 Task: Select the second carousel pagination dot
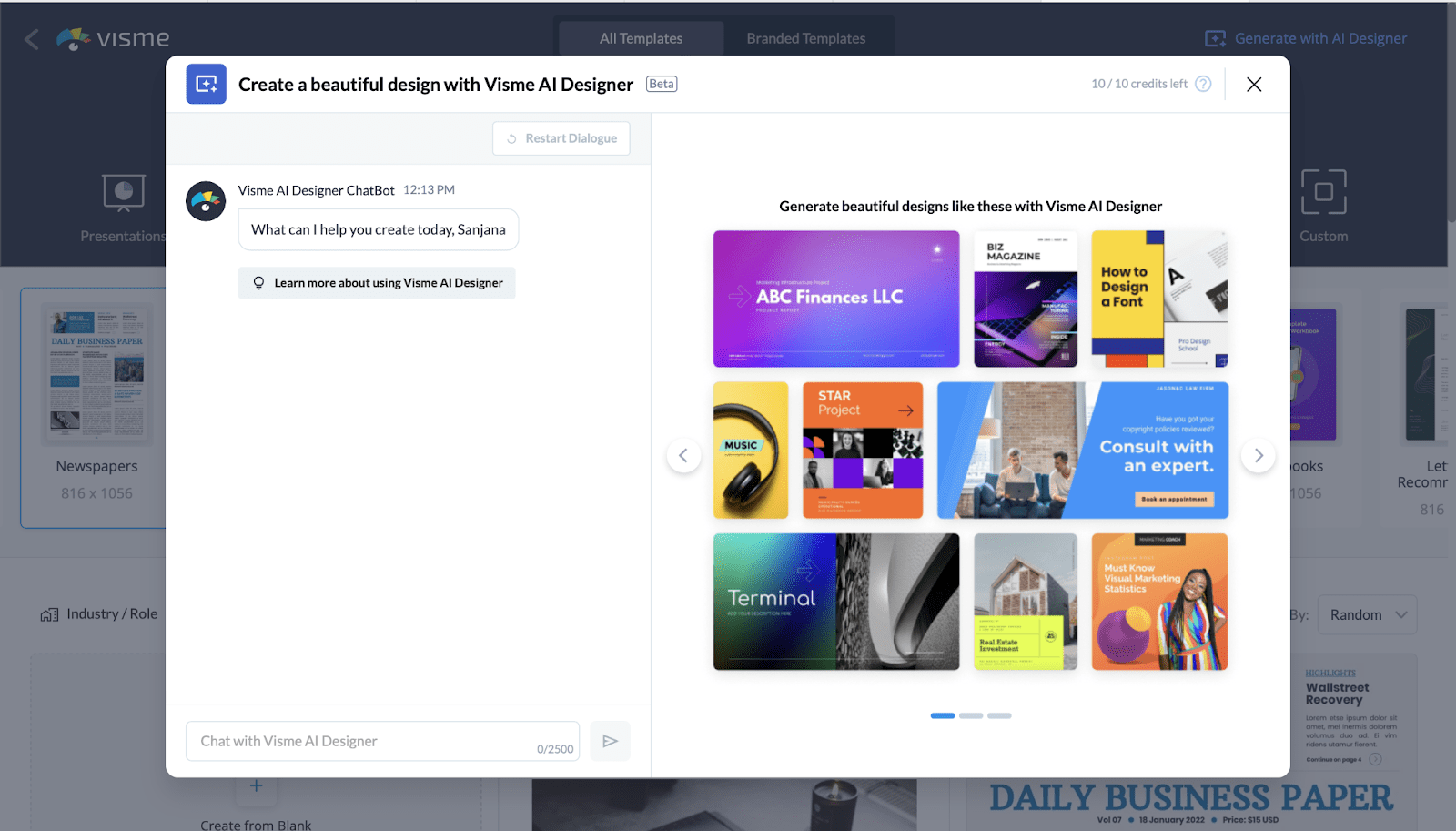pos(972,715)
